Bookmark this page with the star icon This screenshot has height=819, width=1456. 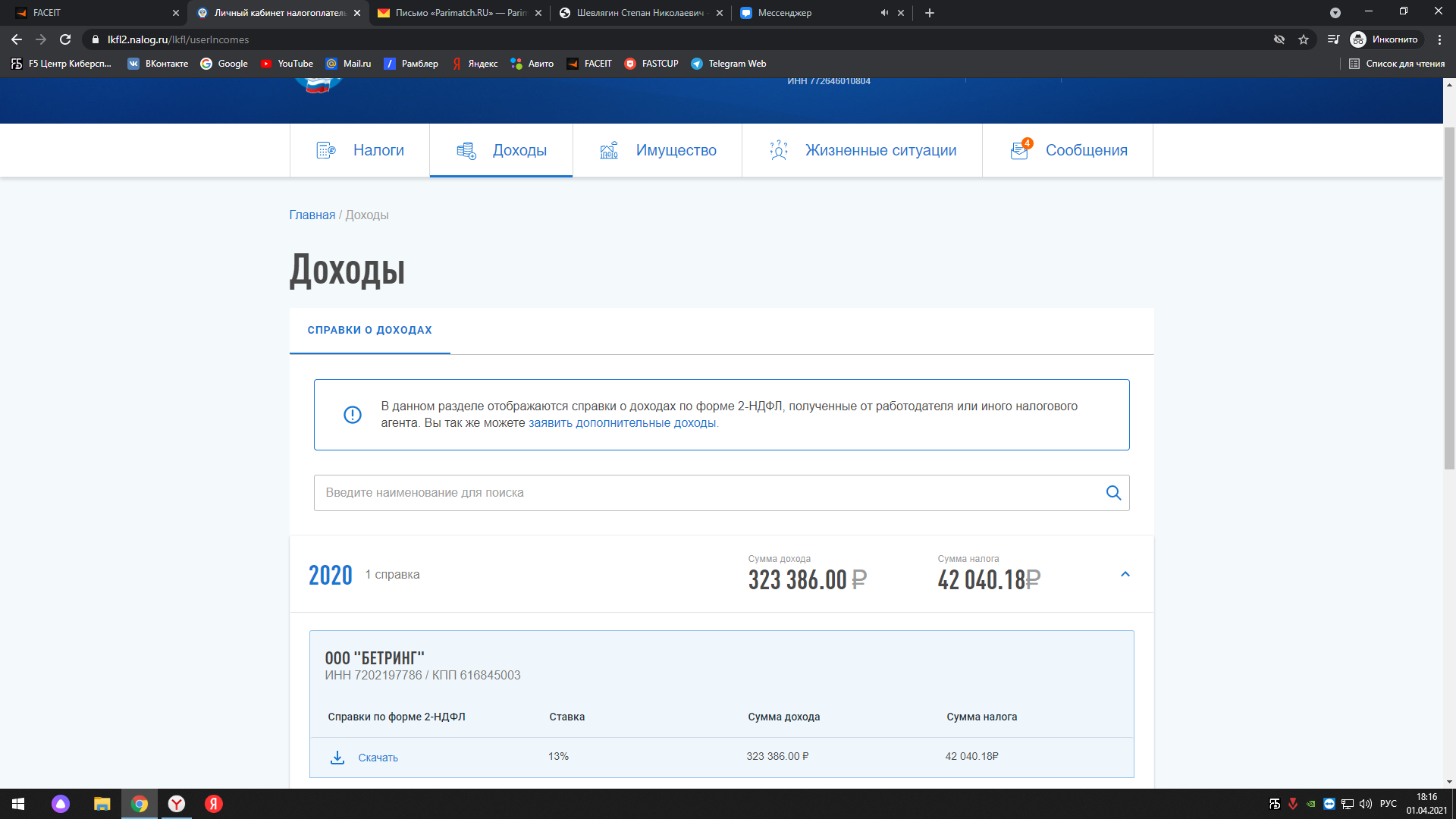coord(1304,39)
